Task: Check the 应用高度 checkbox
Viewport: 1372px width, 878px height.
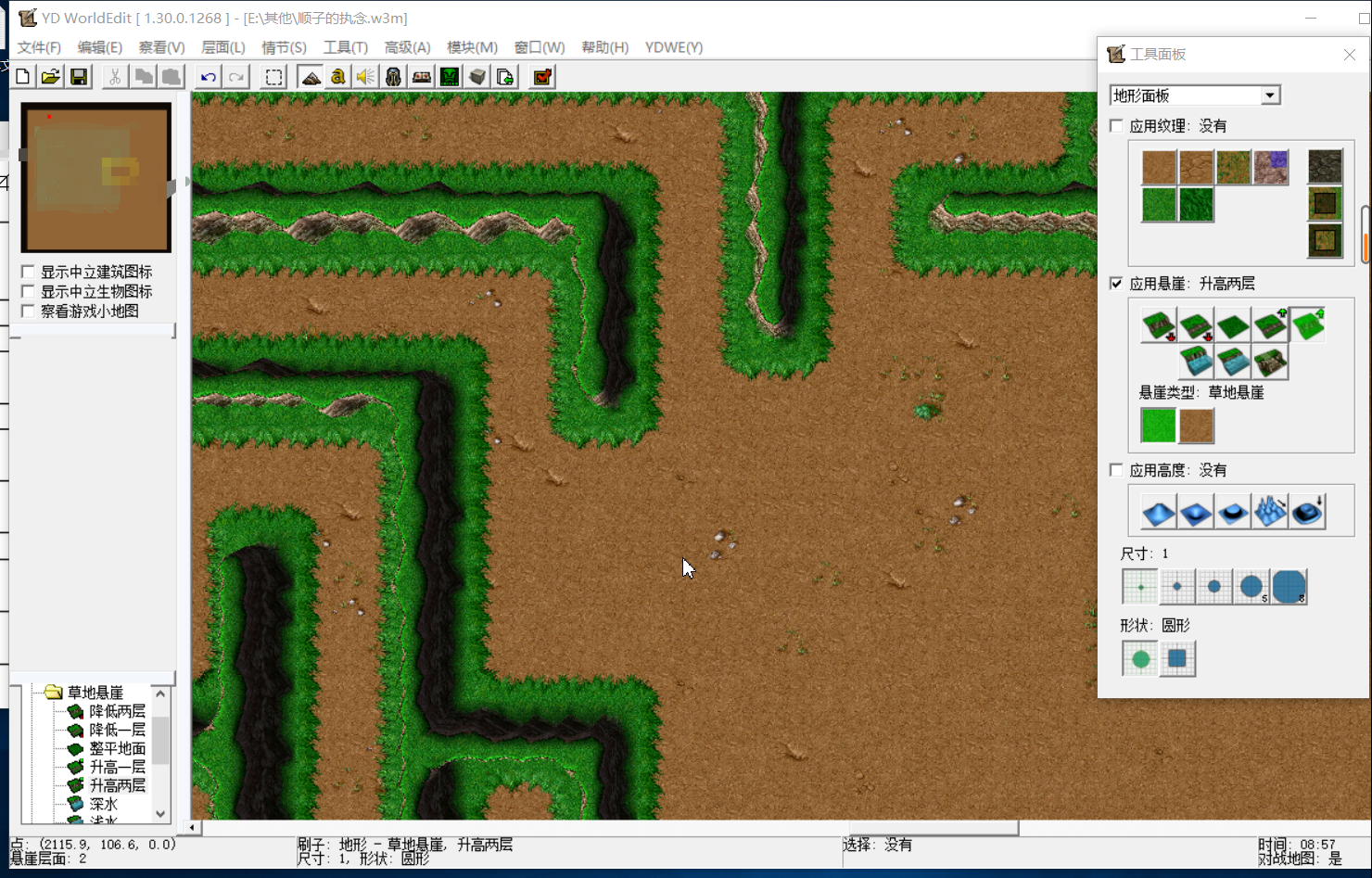Action: point(1116,470)
